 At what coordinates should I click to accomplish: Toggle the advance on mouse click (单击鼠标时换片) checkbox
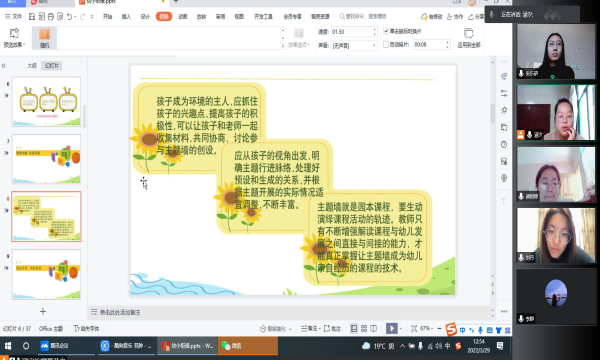click(386, 31)
